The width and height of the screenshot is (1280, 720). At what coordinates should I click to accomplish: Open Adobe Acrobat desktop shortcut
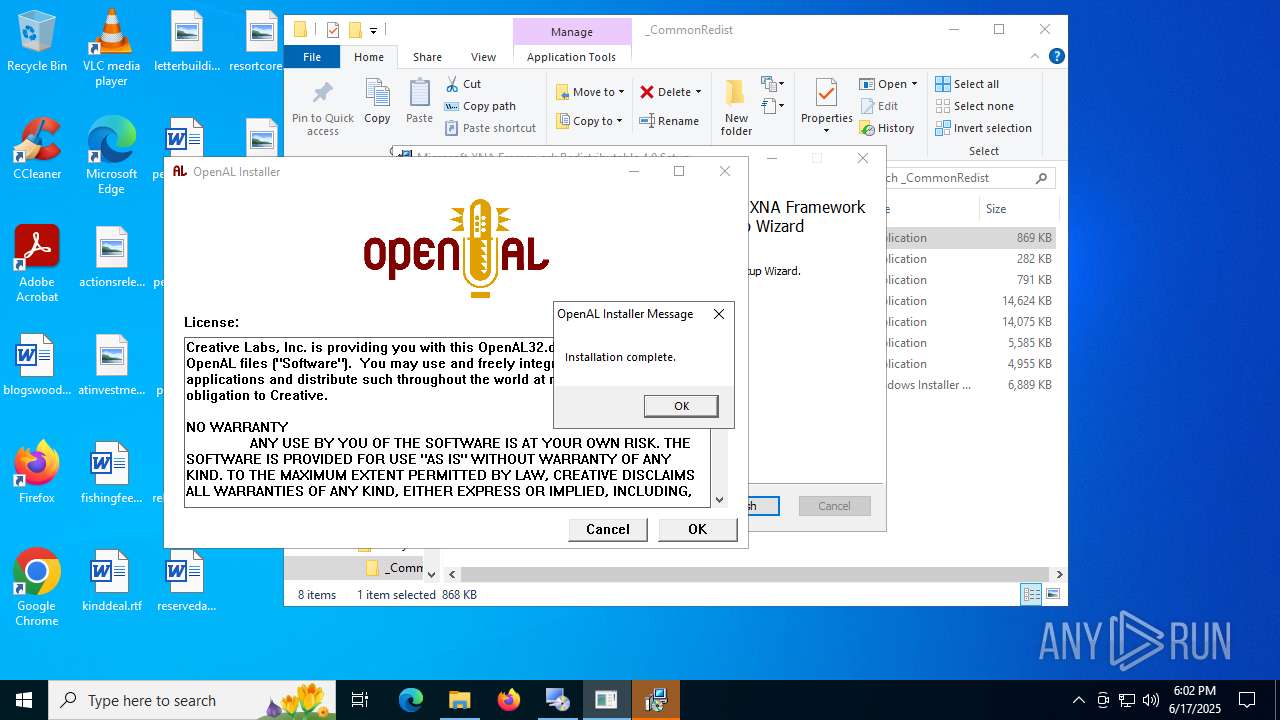pos(37,264)
